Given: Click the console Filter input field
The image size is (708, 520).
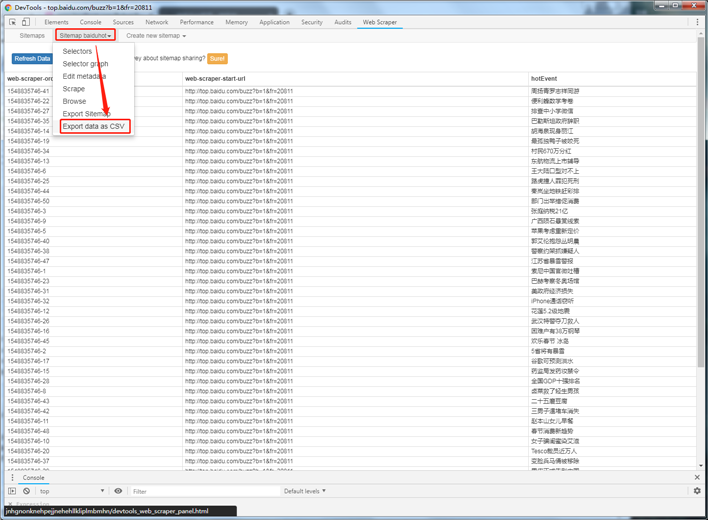Looking at the screenshot, I should pos(203,491).
